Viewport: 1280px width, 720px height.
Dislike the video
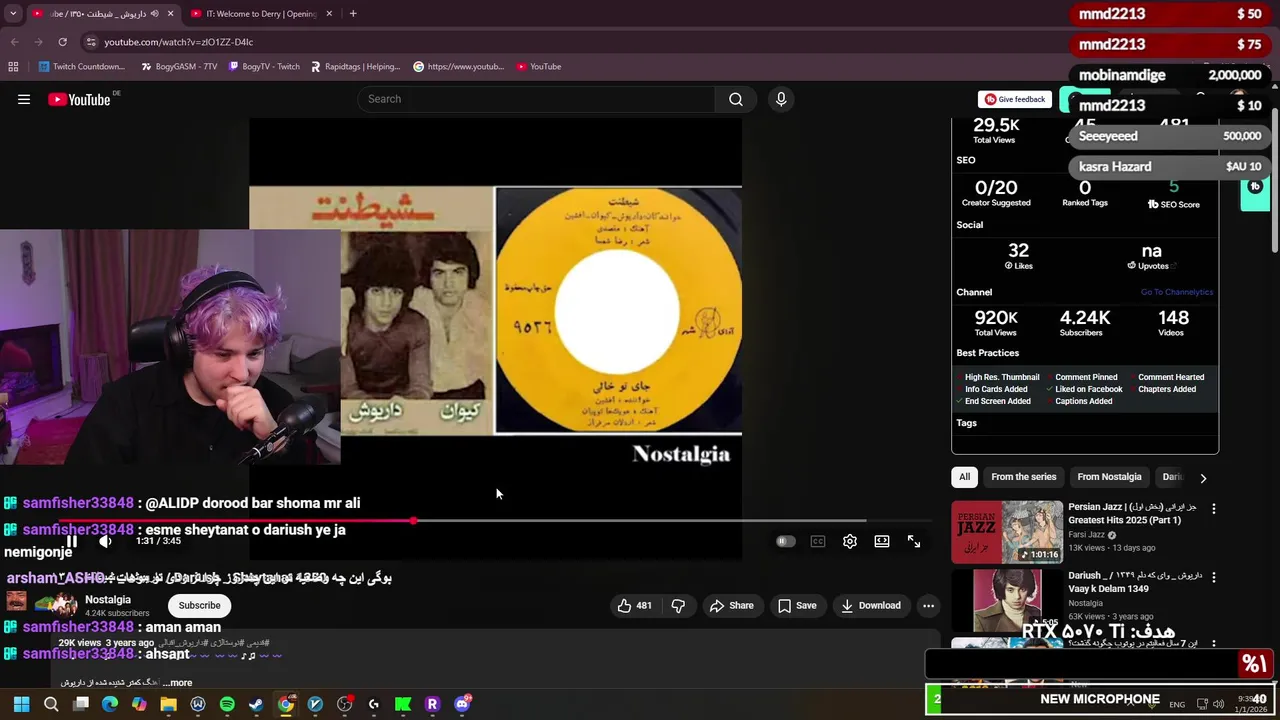pos(678,605)
